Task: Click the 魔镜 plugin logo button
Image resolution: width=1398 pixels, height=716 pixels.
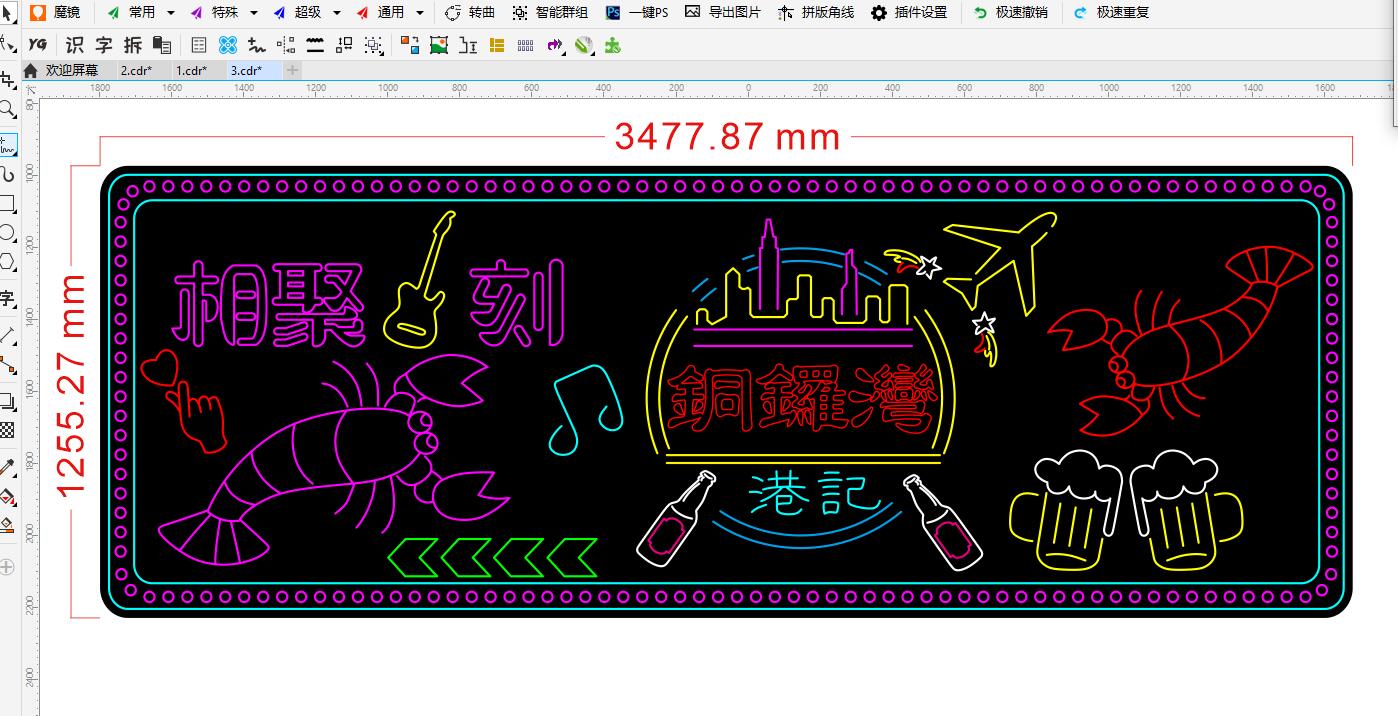Action: coord(55,12)
